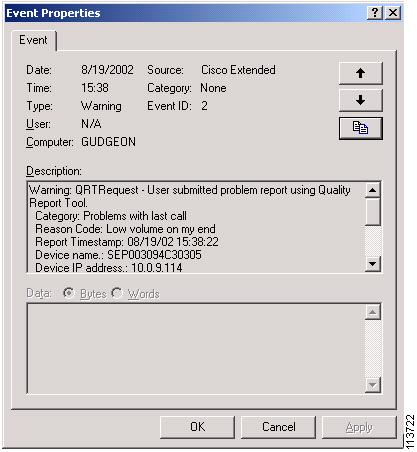This screenshot has height=452, width=417.
Task: Click data box scrollbar down arrow
Action: tap(373, 385)
